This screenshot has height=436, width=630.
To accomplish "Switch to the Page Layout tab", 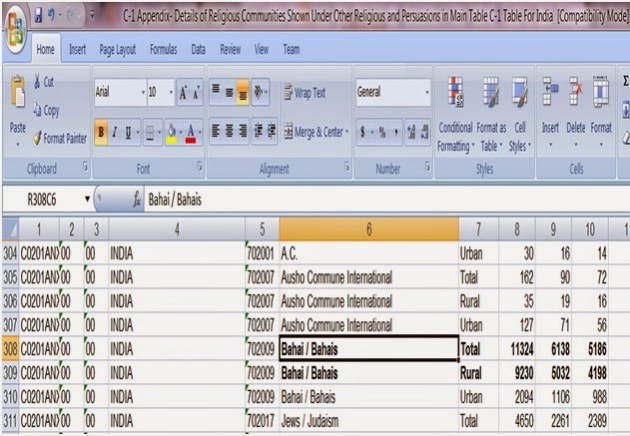I will click(117, 49).
